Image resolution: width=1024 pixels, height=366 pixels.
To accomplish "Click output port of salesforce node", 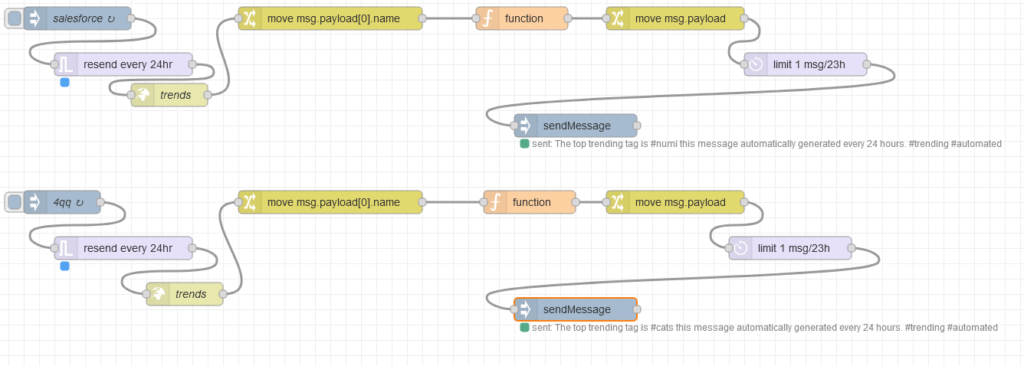I will [131, 19].
